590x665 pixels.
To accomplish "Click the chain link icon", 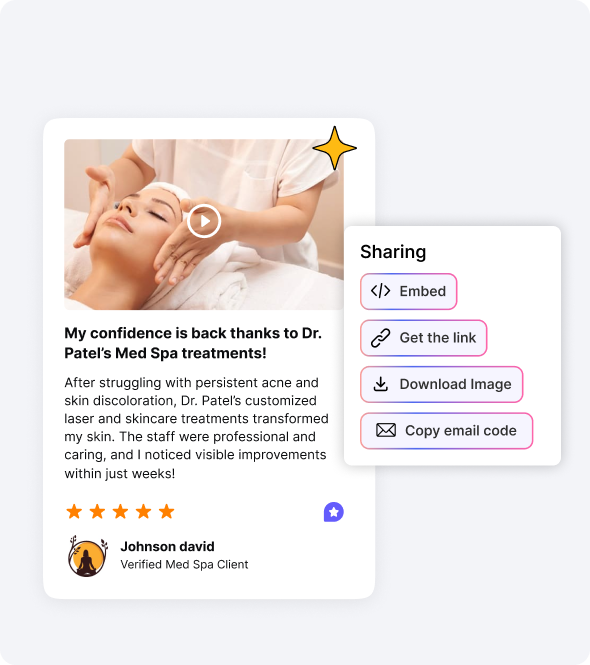I will [380, 338].
